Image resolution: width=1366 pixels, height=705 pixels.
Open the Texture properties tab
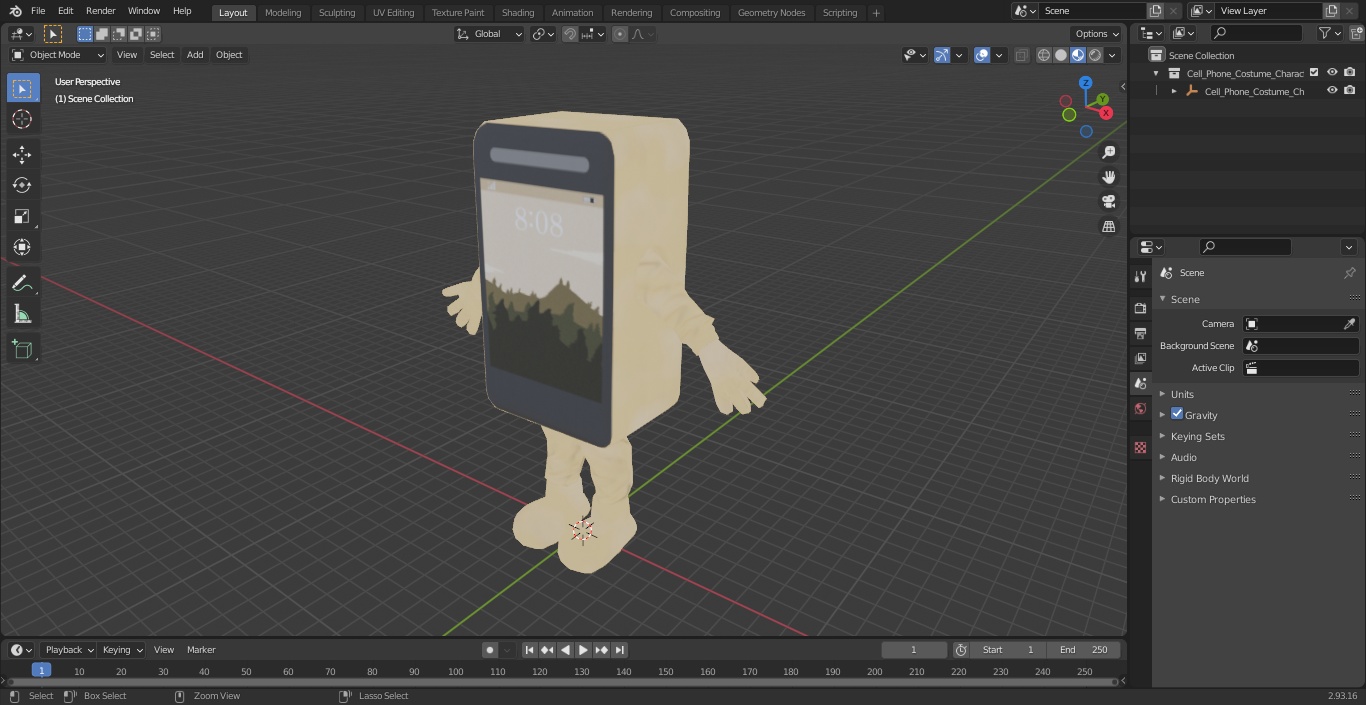coord(1140,447)
